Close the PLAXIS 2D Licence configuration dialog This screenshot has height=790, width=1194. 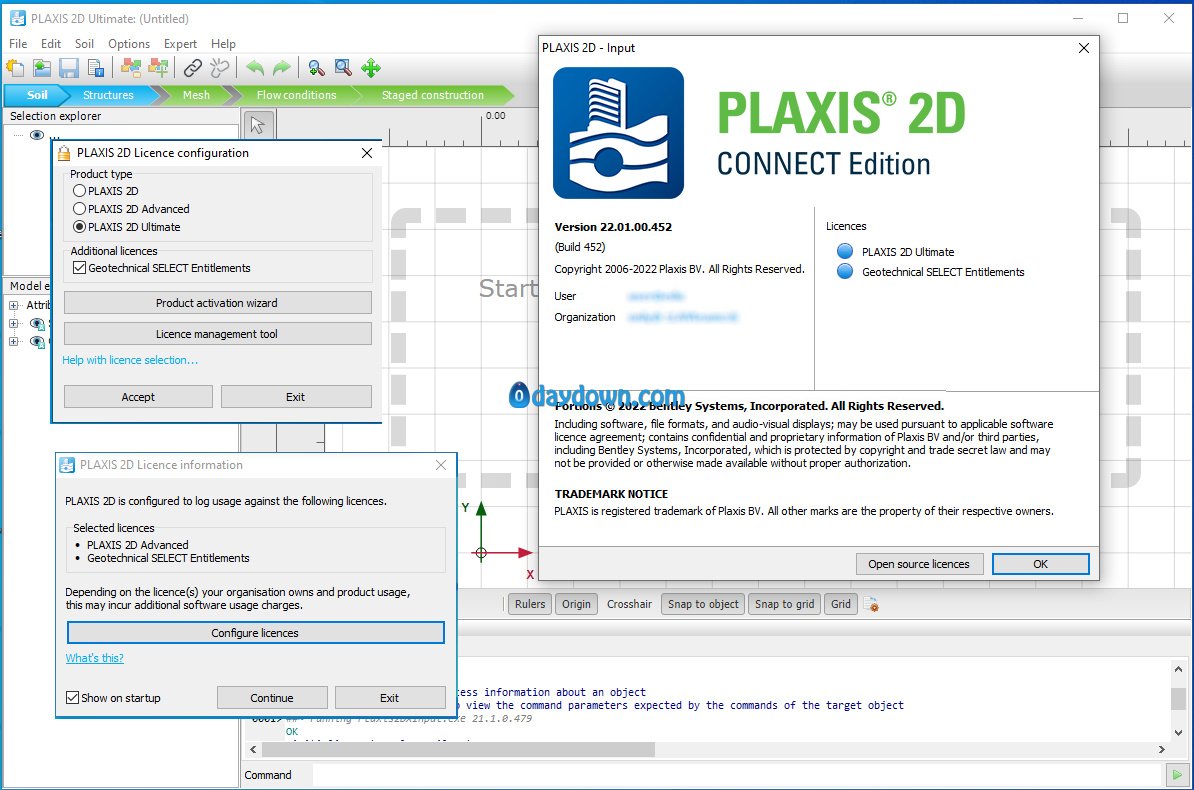point(367,153)
